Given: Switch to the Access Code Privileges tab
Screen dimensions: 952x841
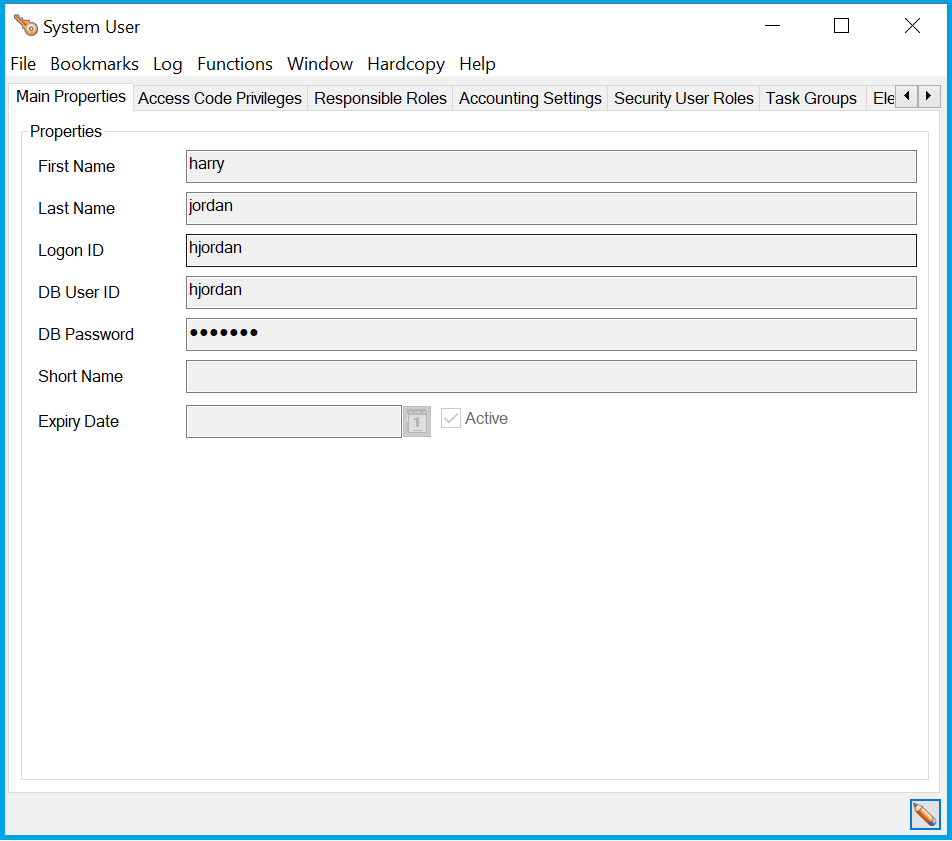Looking at the screenshot, I should [220, 98].
